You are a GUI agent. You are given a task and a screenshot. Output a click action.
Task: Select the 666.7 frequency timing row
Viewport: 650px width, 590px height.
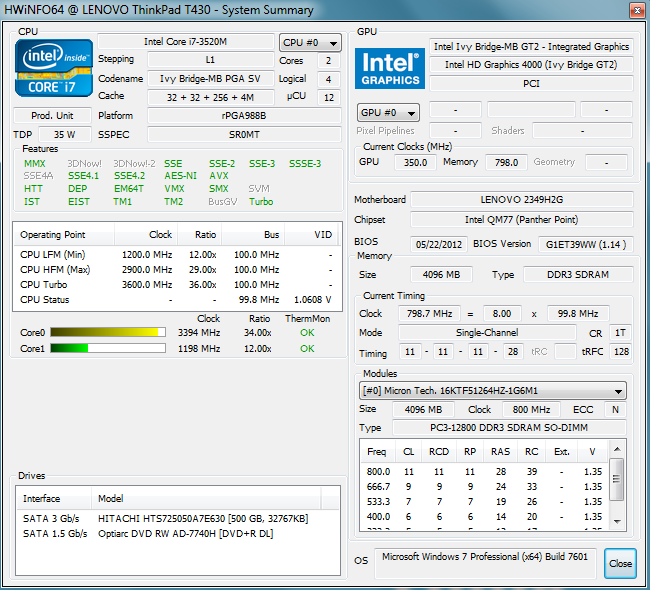pyautogui.click(x=484, y=487)
